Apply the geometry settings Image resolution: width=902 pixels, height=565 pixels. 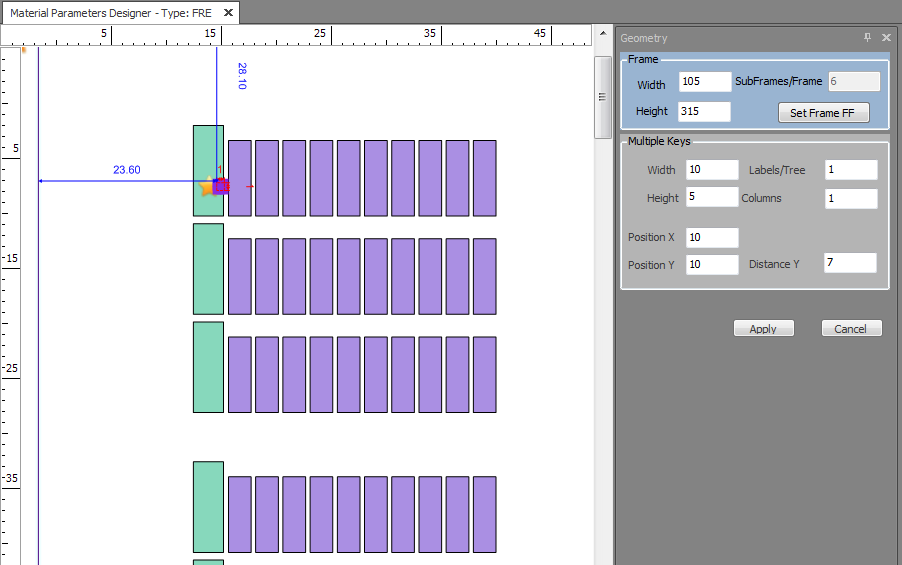click(763, 329)
